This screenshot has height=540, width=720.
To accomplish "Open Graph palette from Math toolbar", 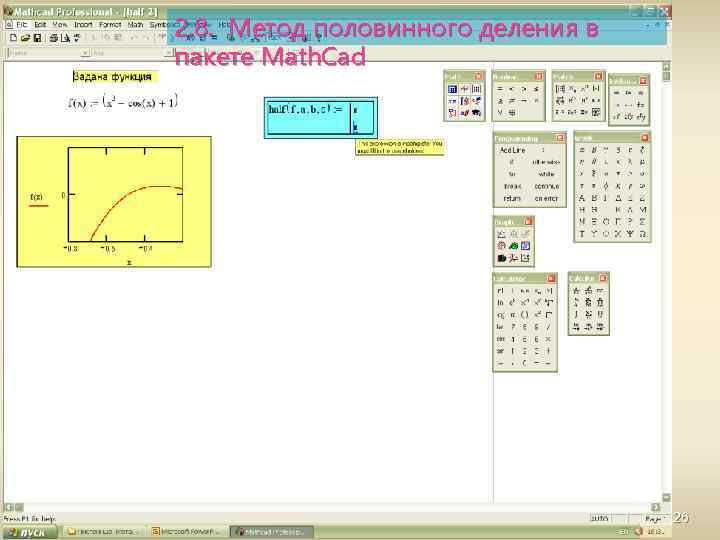I will [x=464, y=89].
